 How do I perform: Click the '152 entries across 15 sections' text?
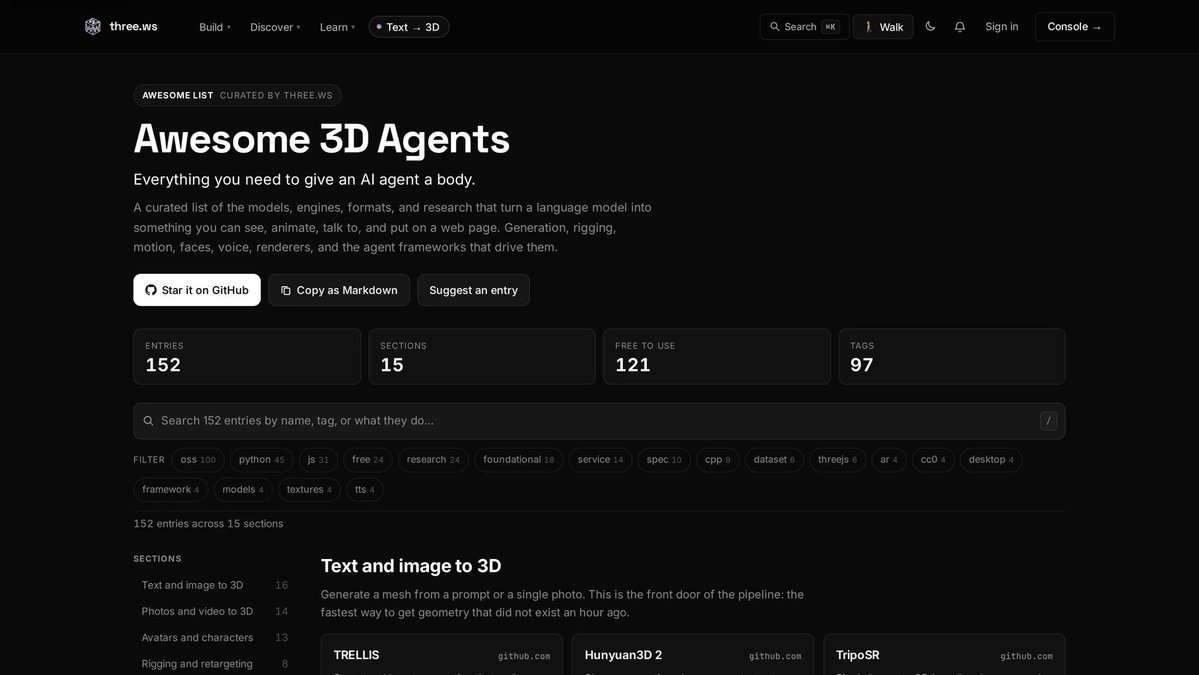pos(208,524)
